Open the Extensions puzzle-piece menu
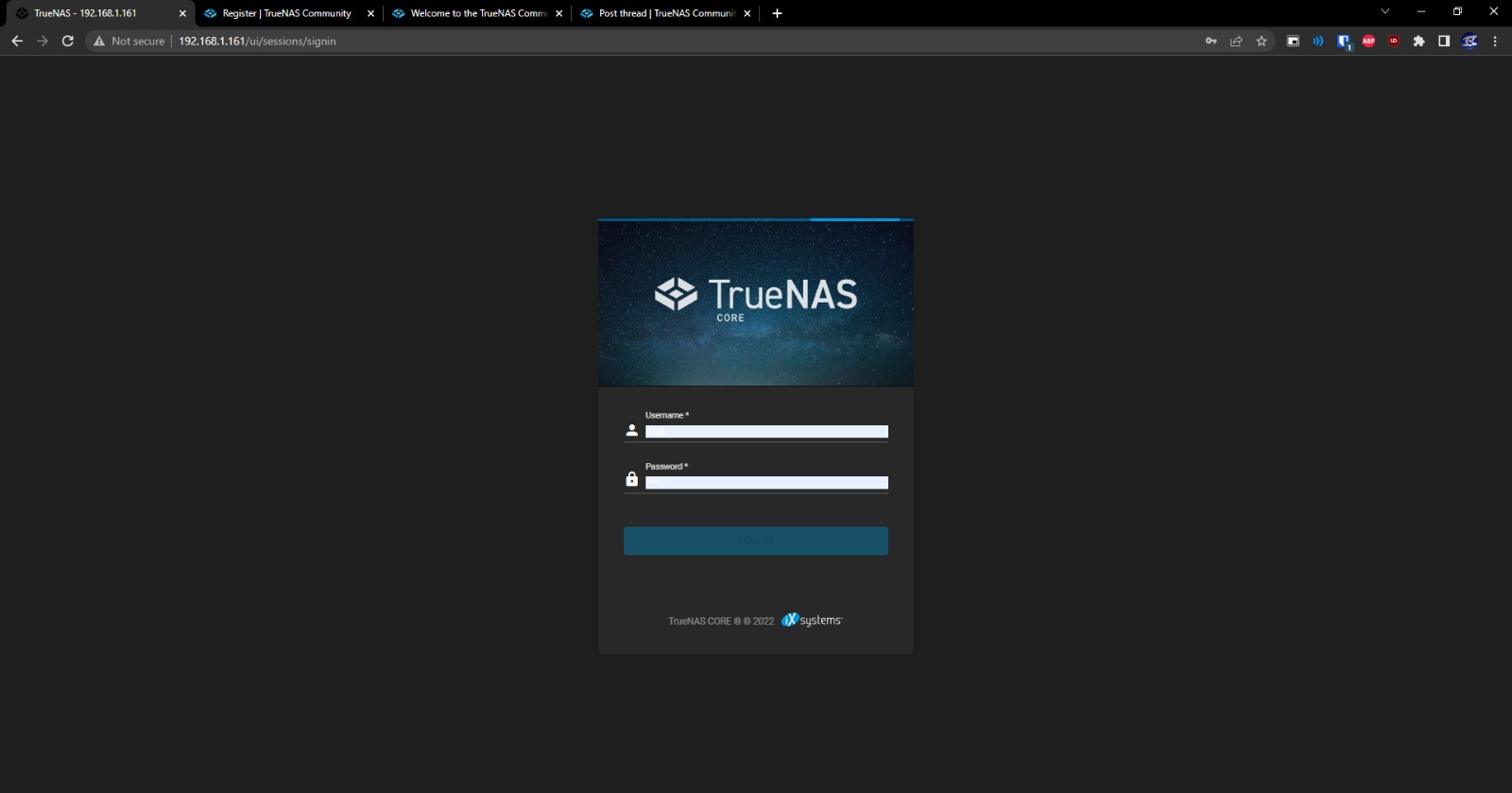 coord(1418,41)
